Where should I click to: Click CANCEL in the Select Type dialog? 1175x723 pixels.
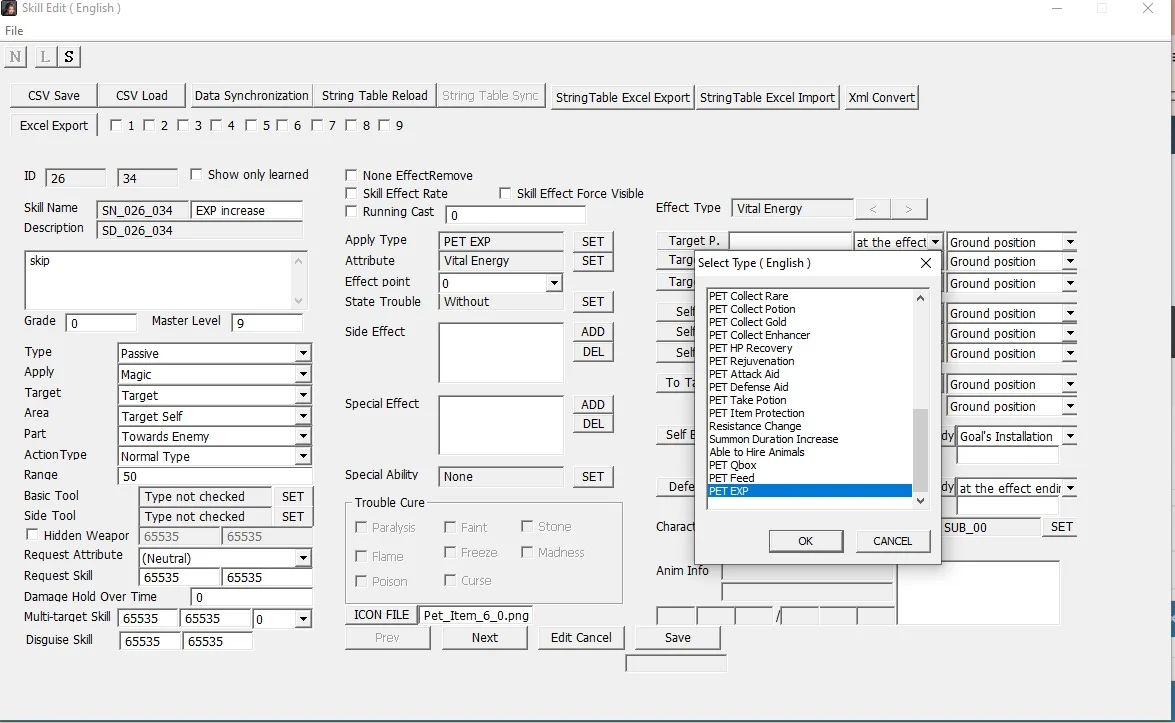[x=892, y=541]
